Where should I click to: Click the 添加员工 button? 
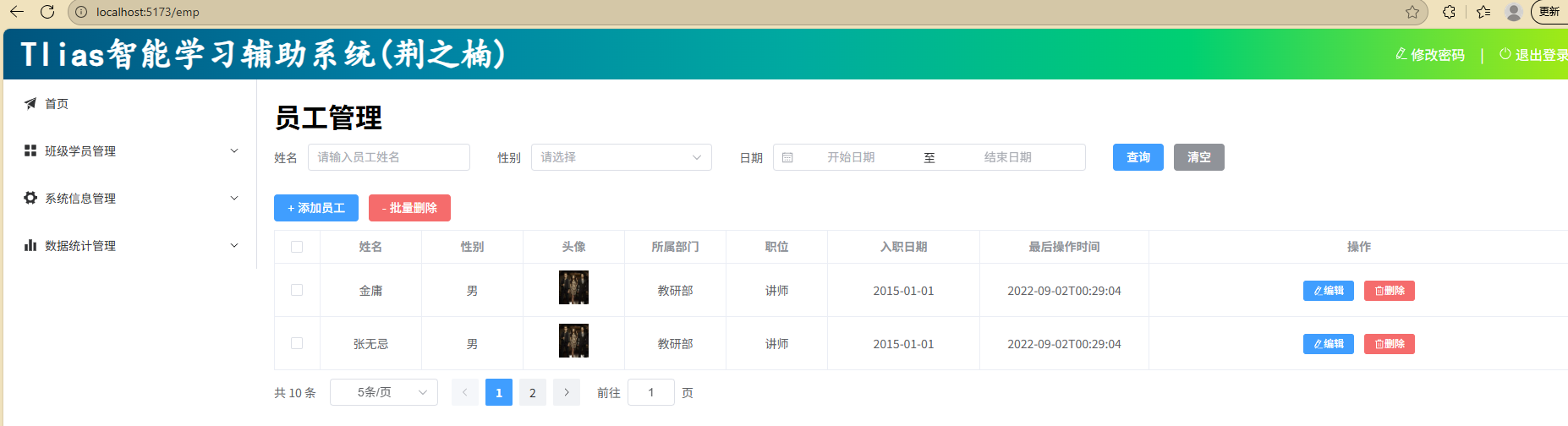click(316, 208)
